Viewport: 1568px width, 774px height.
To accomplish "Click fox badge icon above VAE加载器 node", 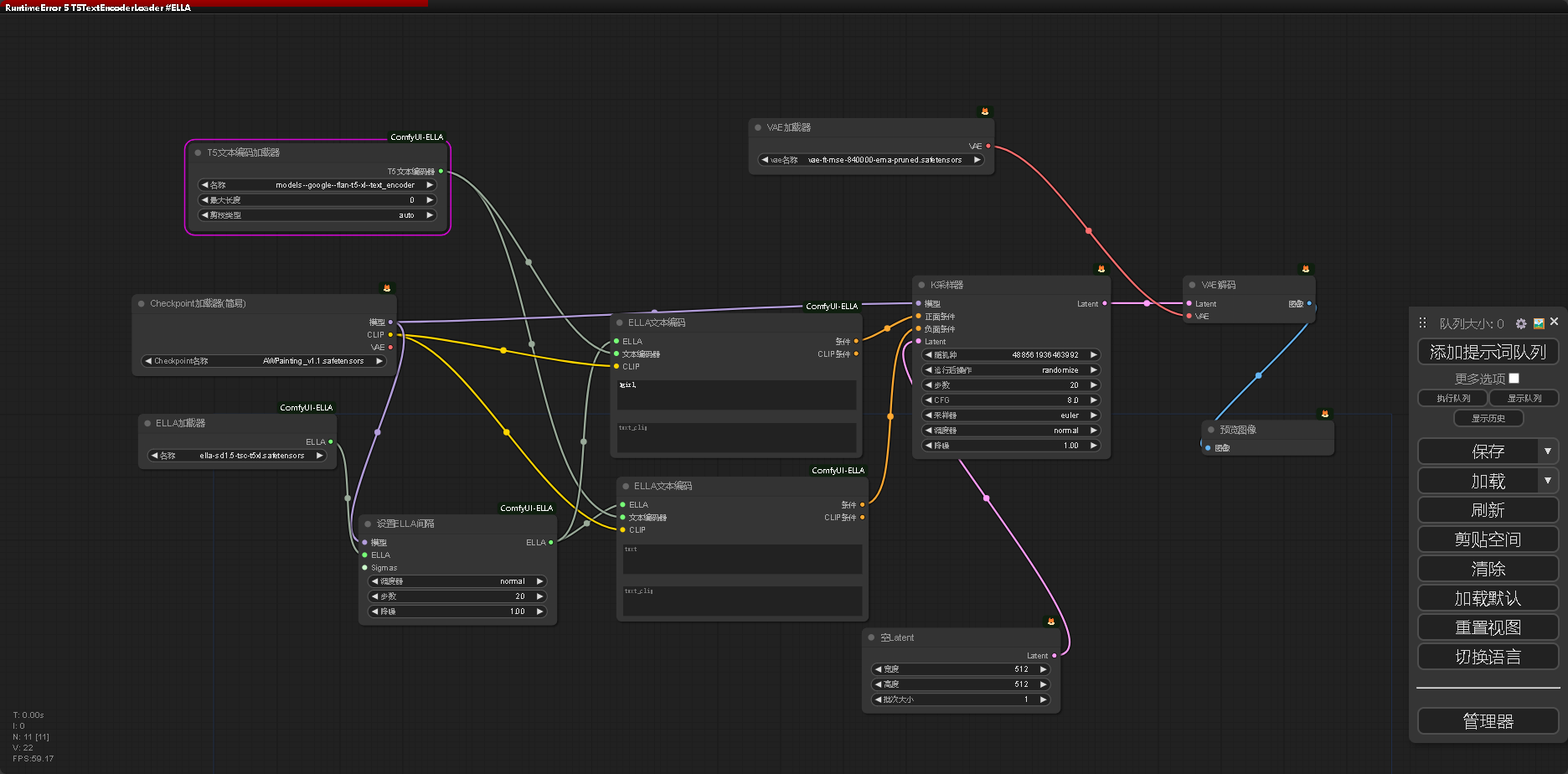I will (x=985, y=111).
